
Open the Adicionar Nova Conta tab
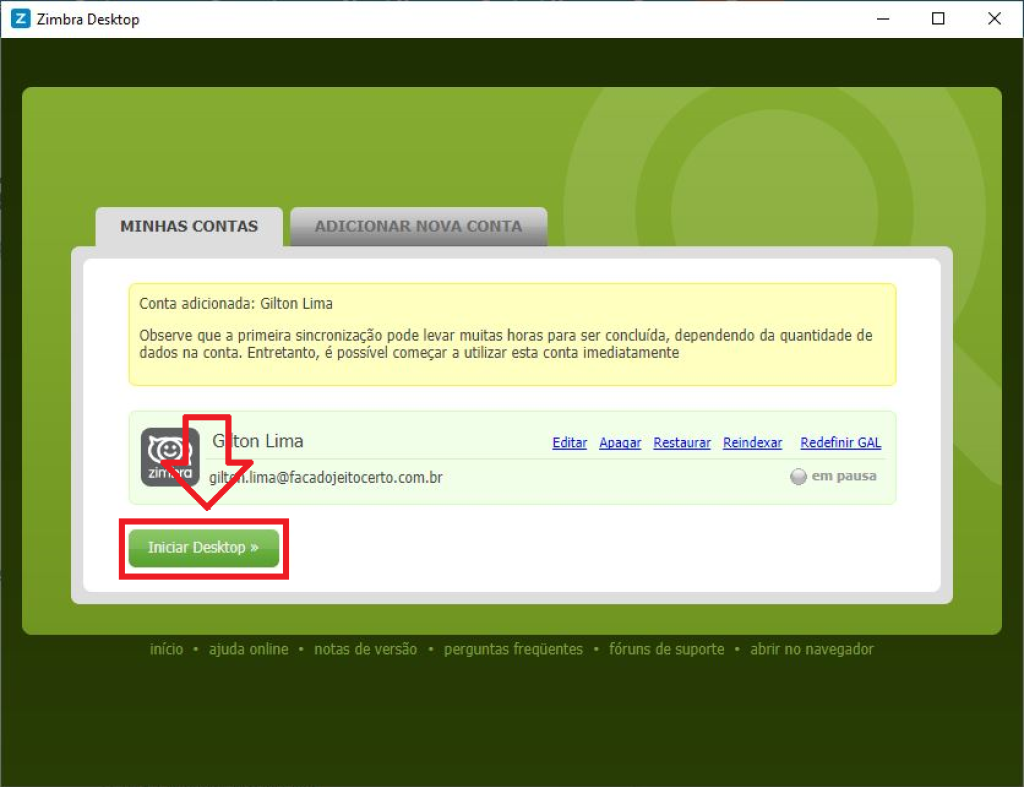tap(419, 227)
